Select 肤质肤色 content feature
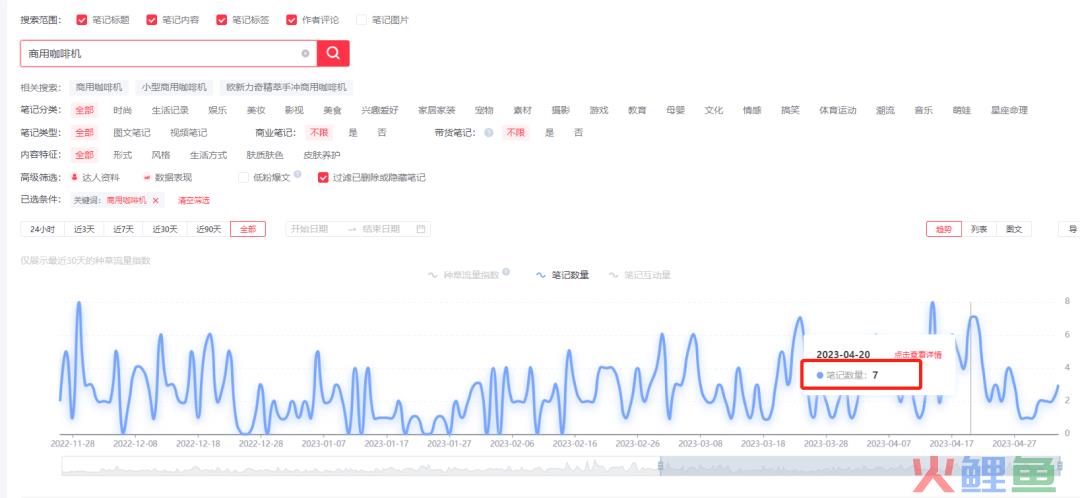1080x498 pixels. point(265,155)
